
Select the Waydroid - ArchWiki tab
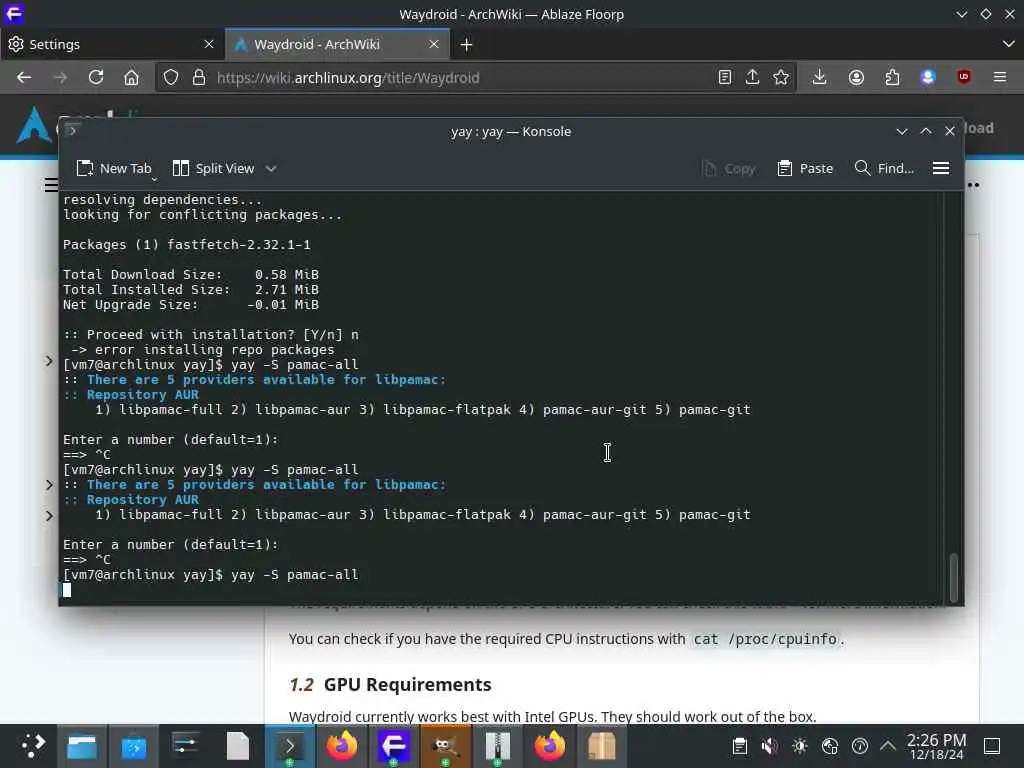[337, 44]
